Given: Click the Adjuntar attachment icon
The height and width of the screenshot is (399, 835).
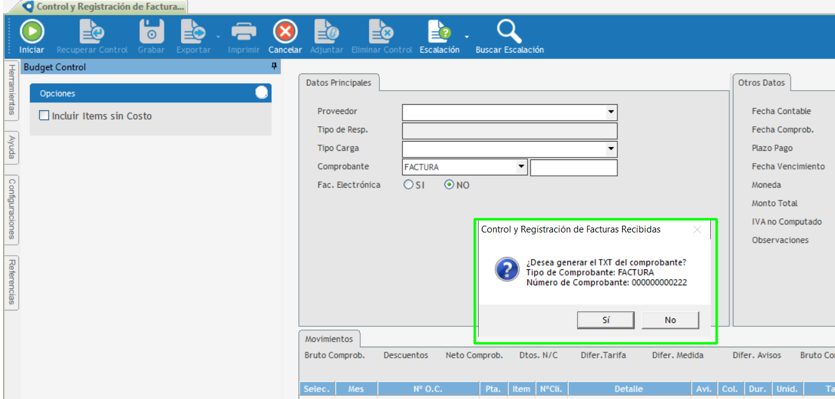Looking at the screenshot, I should pyautogui.click(x=327, y=31).
